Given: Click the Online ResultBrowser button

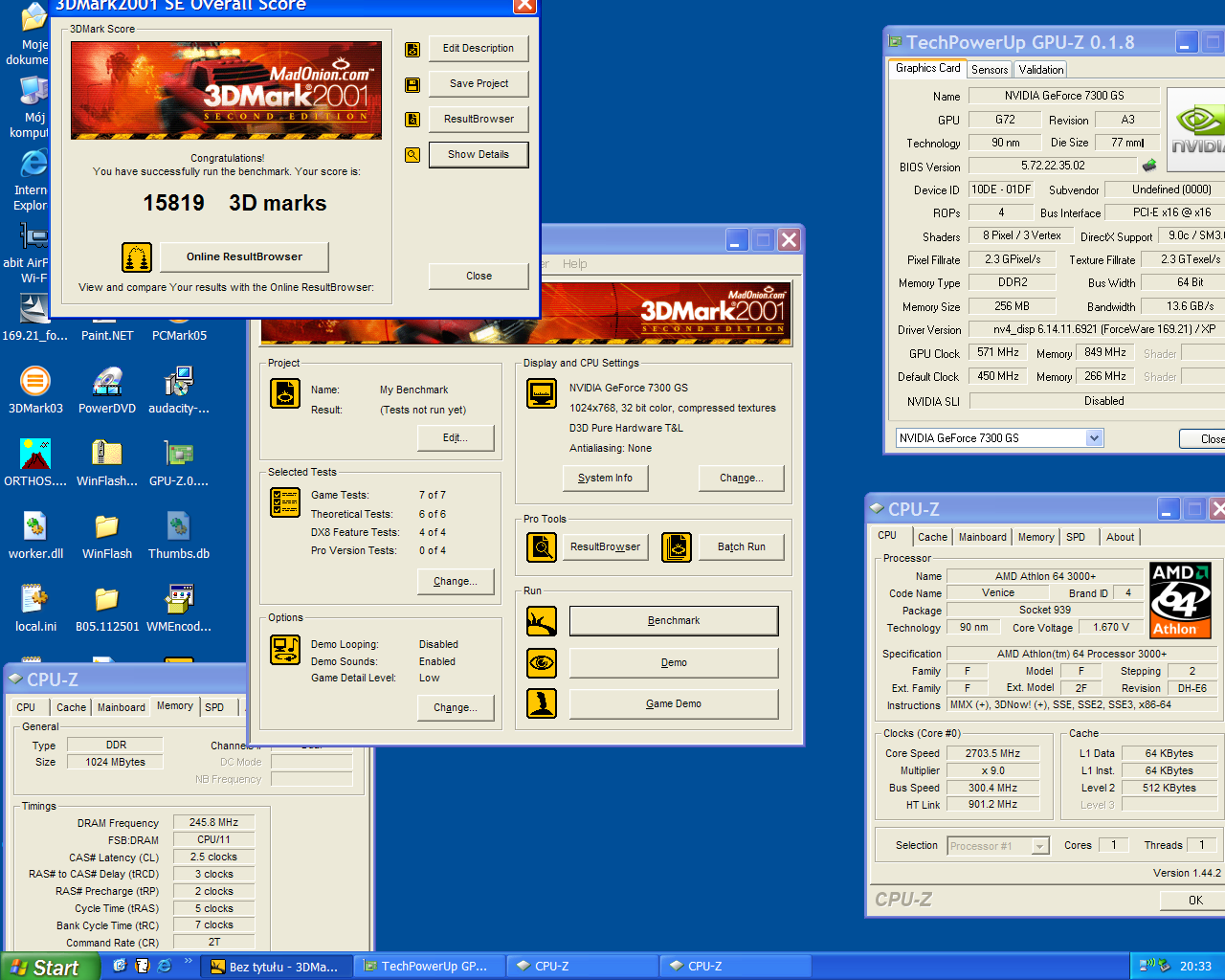Looking at the screenshot, I should pyautogui.click(x=244, y=256).
